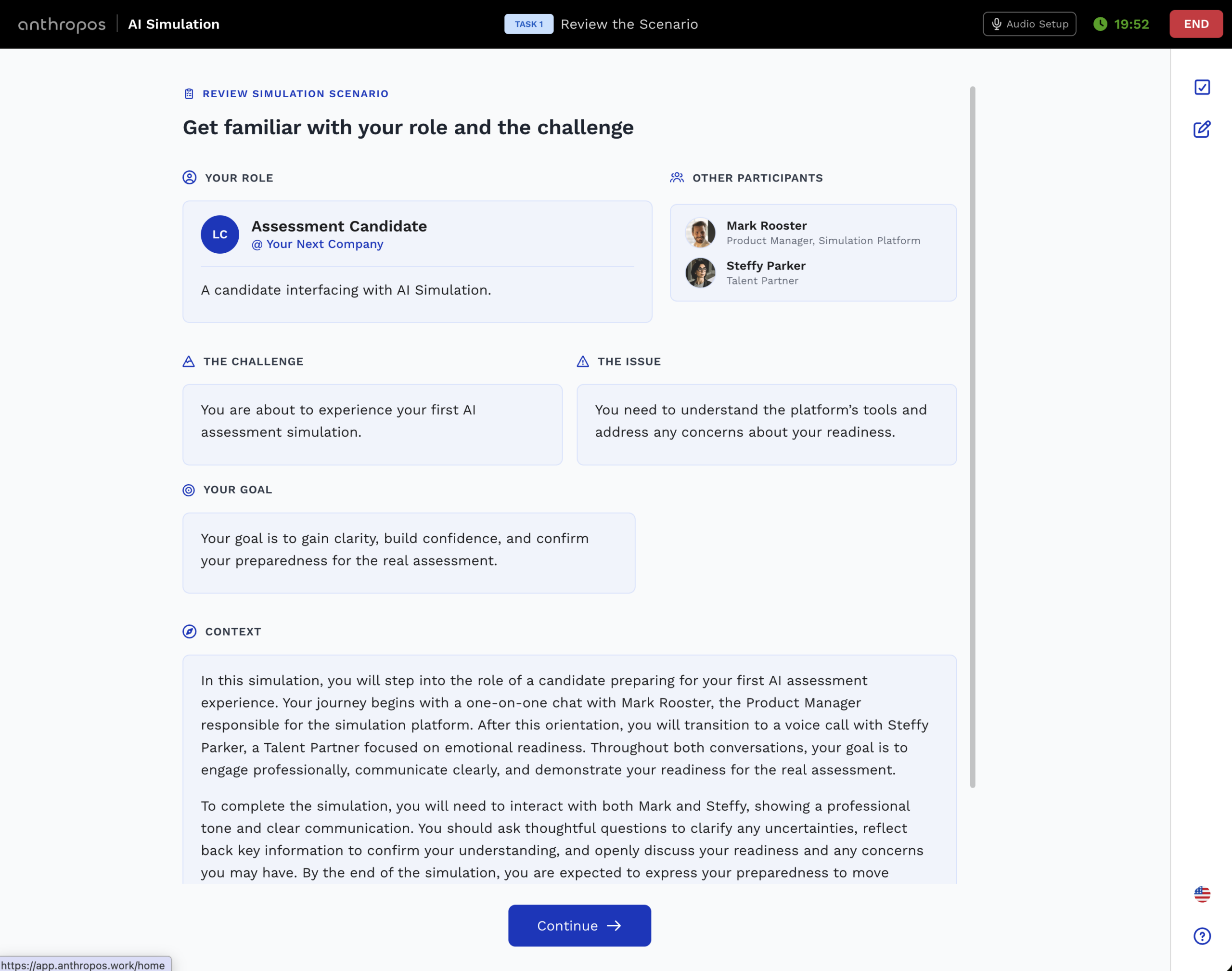Click the 19:52 timer value

pyautogui.click(x=1131, y=24)
